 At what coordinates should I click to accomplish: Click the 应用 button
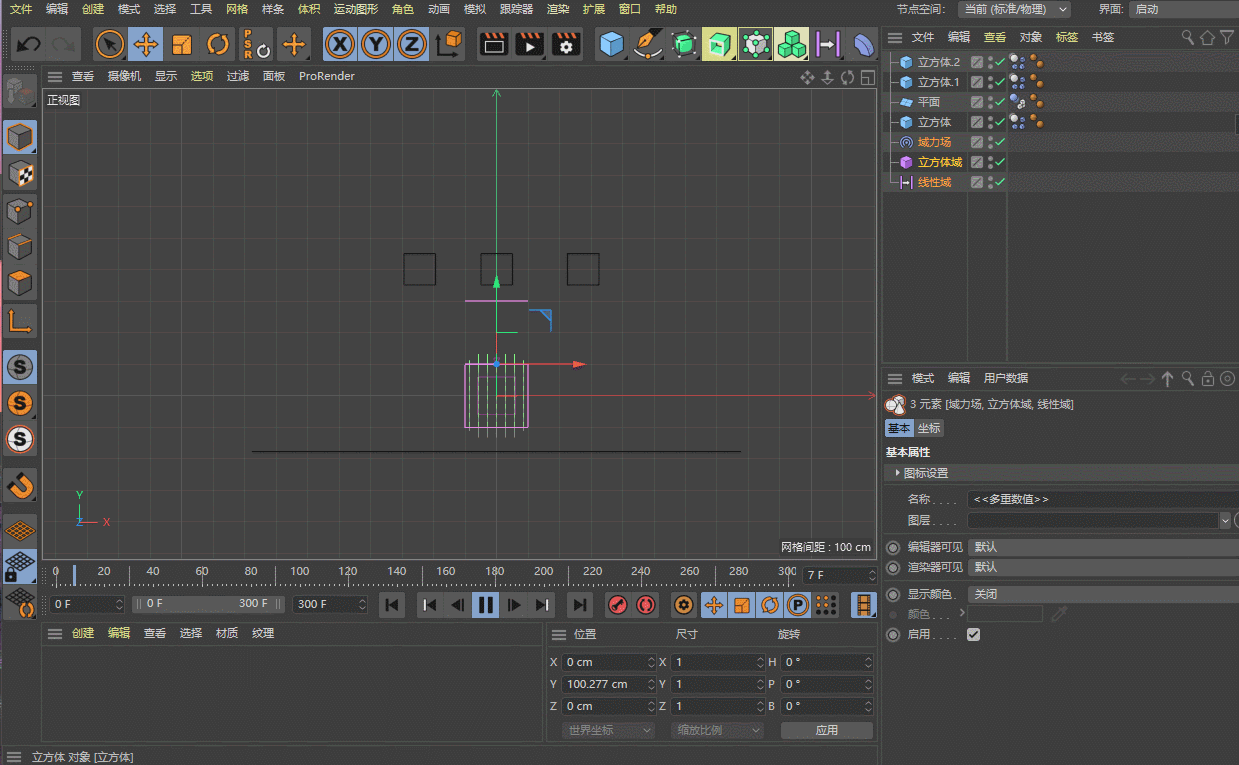(826, 730)
